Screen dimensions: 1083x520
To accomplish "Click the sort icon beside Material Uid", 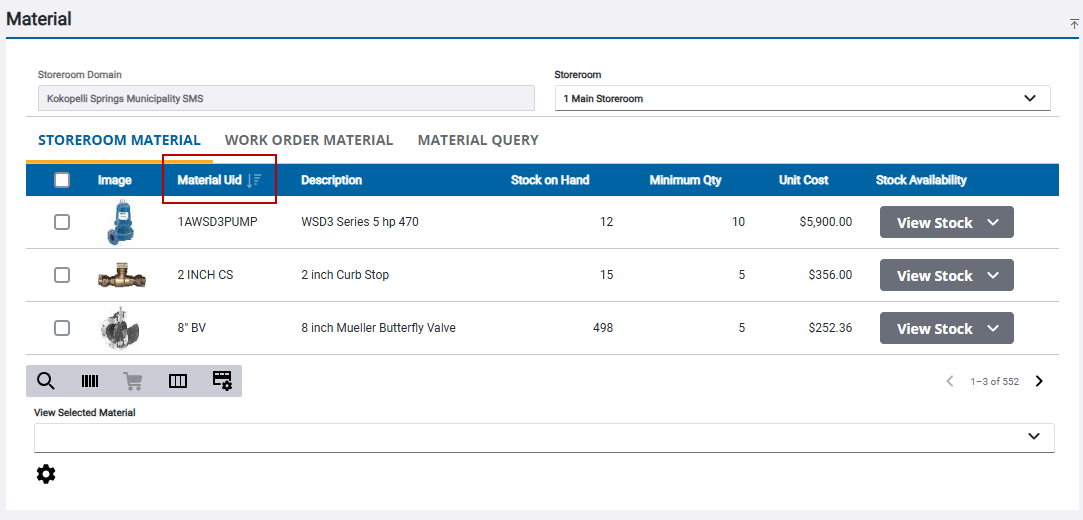I will (255, 180).
